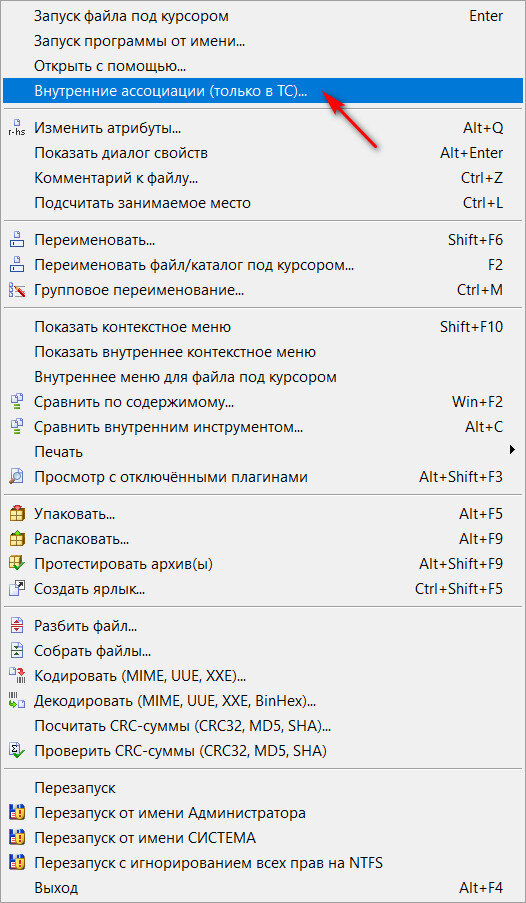526x903 pixels.
Task: Click the Изменить атрибуты icon
Action: coord(16,128)
